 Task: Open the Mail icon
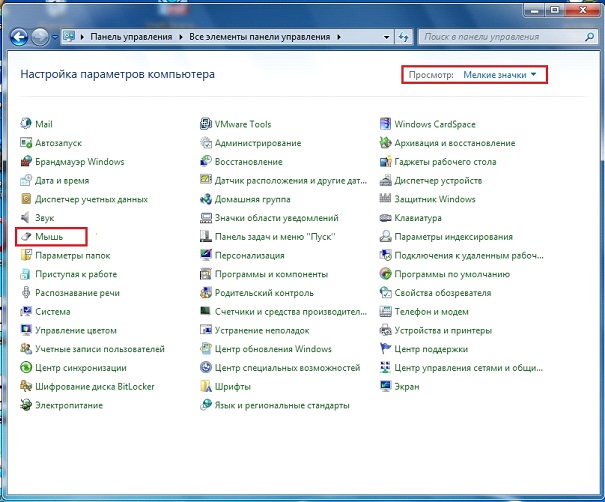click(x=26, y=124)
